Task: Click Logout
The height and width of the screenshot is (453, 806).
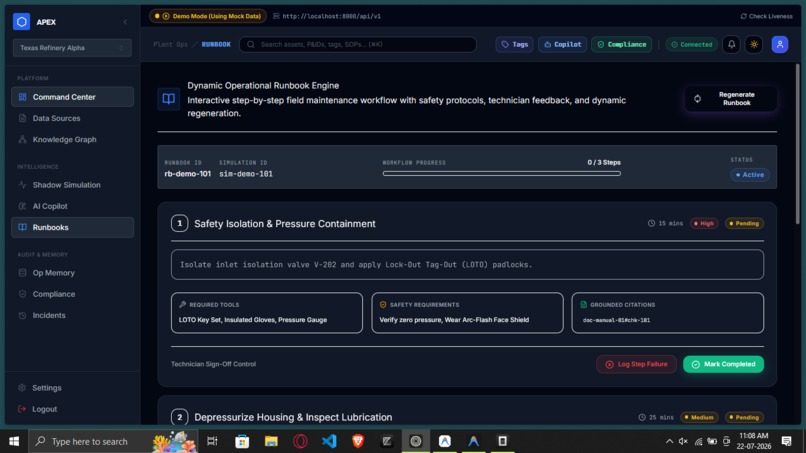Action: (x=72, y=409)
